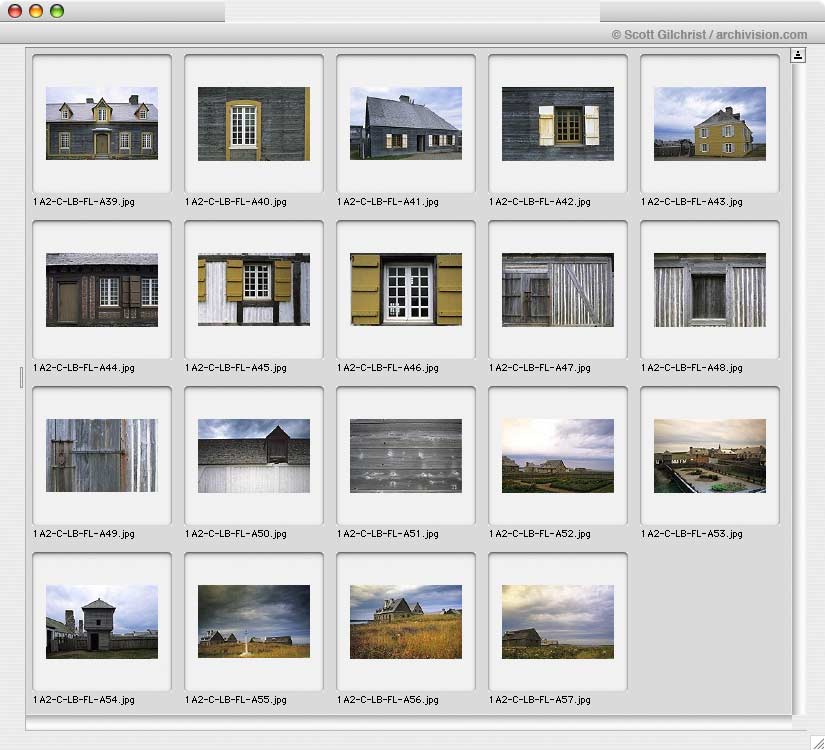Click the vertical scrollbar track
This screenshot has width=825, height=750.
click(x=798, y=389)
